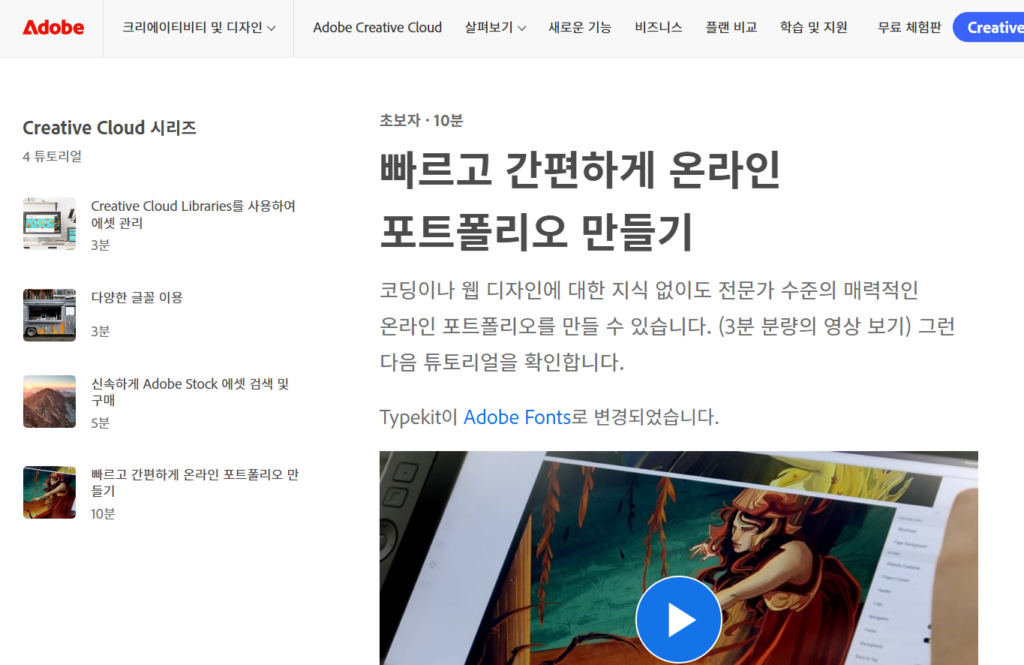Select 학습 및 지원 in the navigation
This screenshot has height=665, width=1024.
coord(814,27)
